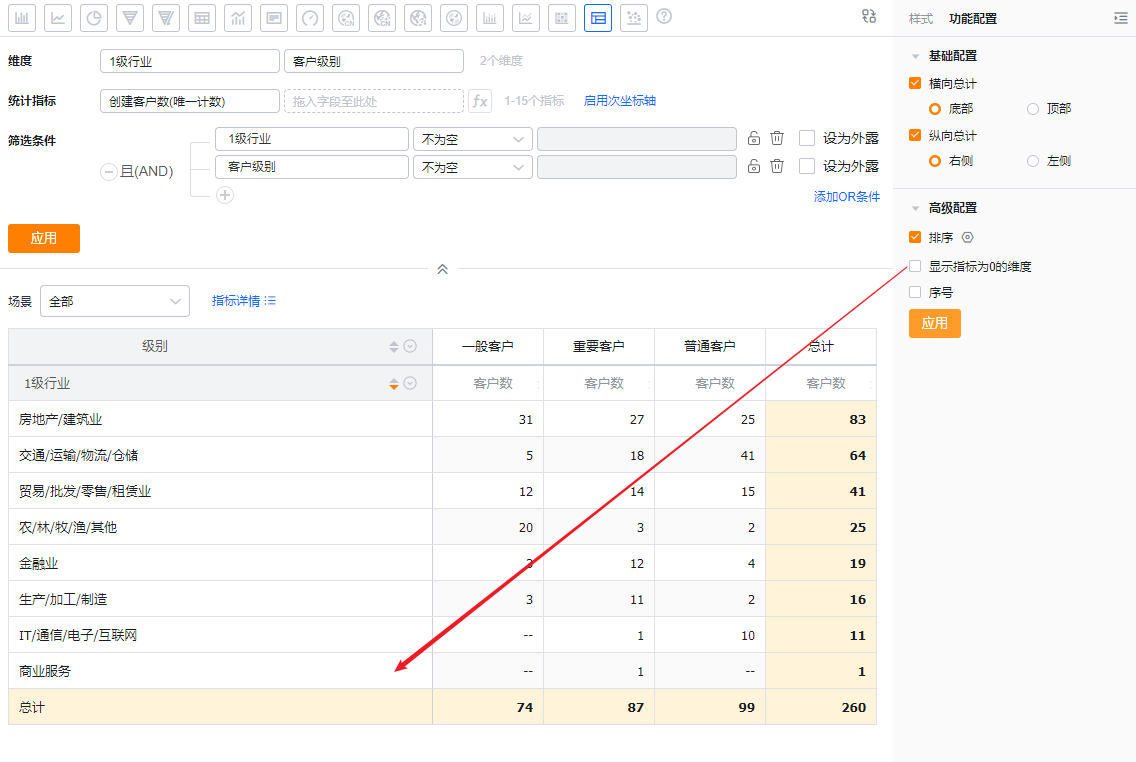Select the scatter plot chart icon

tap(634, 18)
